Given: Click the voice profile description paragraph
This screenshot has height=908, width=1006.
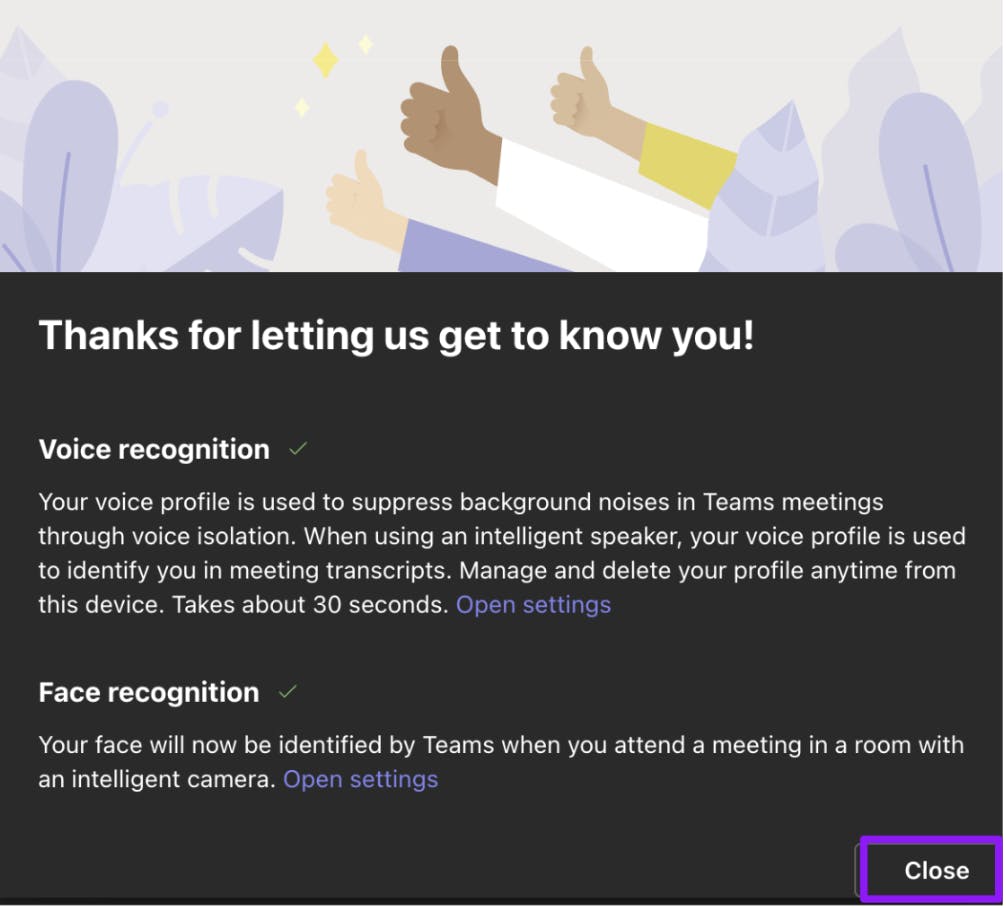Looking at the screenshot, I should click(x=500, y=553).
